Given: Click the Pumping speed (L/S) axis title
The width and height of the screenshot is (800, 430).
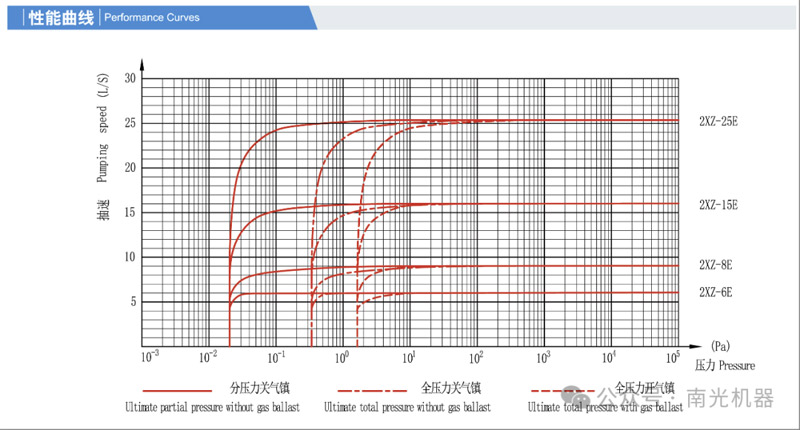Looking at the screenshot, I should [x=102, y=135].
